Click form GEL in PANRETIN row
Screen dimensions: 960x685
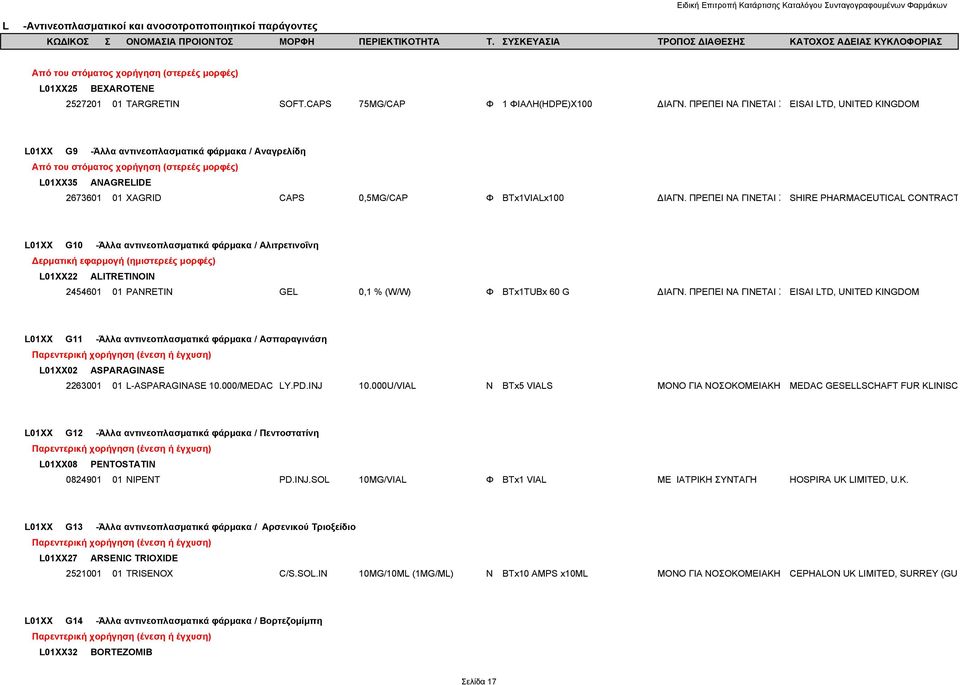pos(288,292)
